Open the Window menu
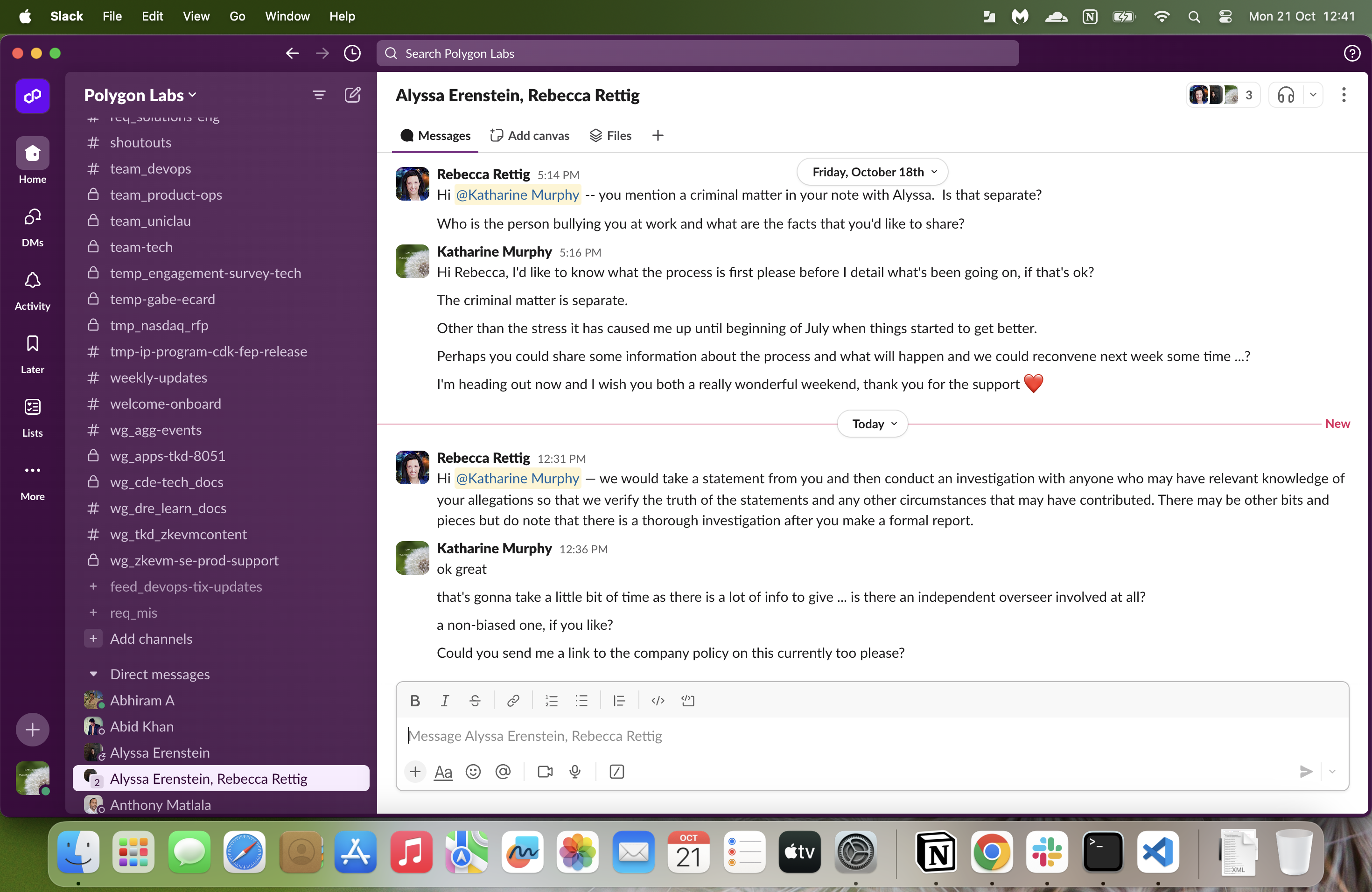 [287, 16]
